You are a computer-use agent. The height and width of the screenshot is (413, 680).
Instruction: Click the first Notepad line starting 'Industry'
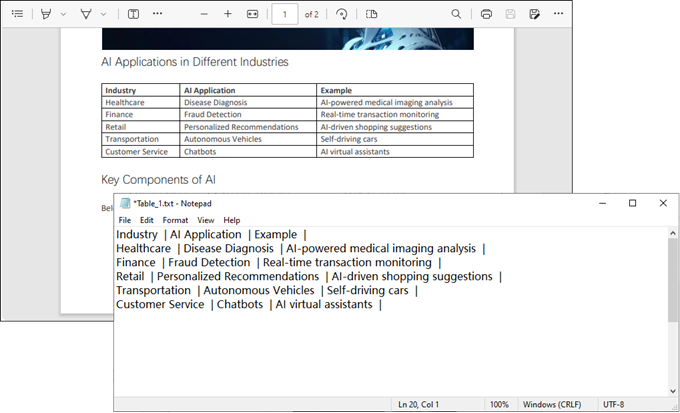click(211, 235)
